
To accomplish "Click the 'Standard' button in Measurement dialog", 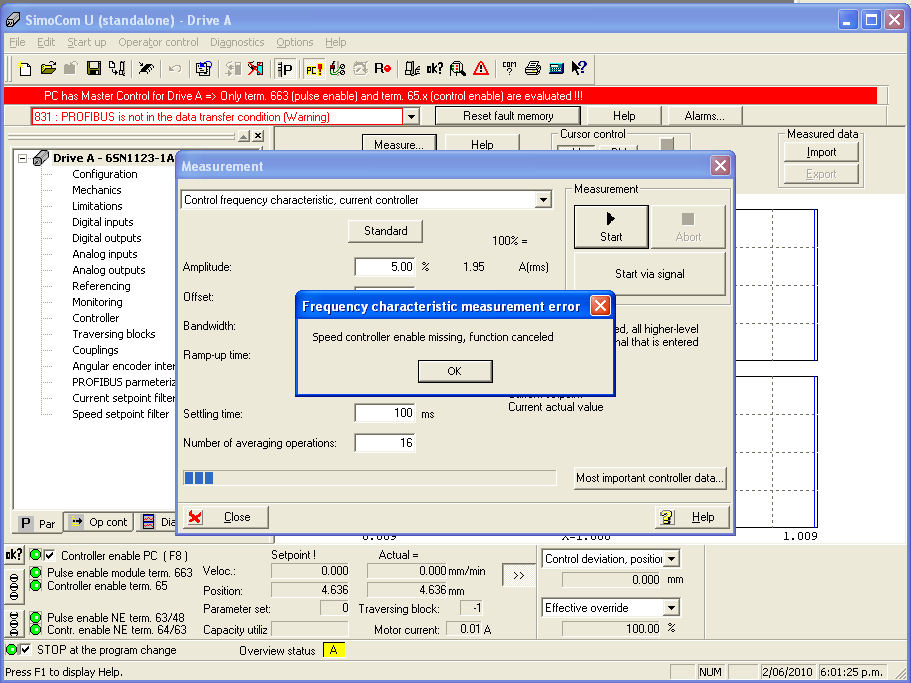I will click(385, 231).
